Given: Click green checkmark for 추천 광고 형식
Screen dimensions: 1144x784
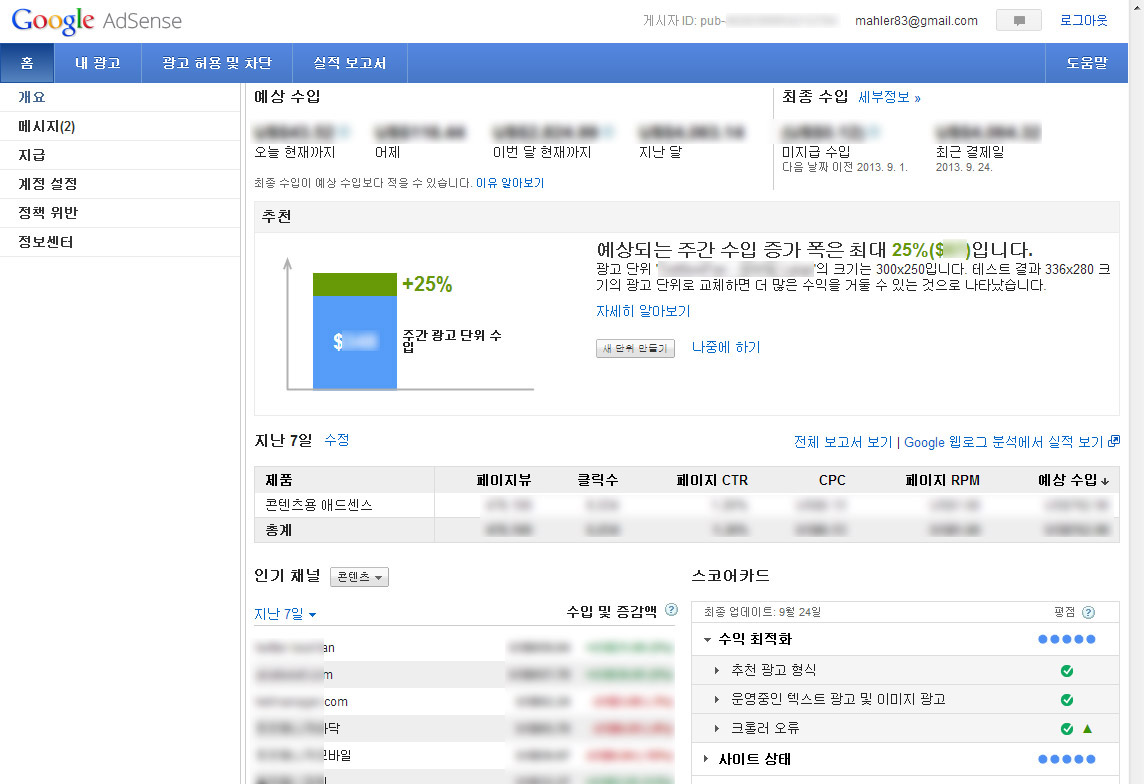Looking at the screenshot, I should point(1066,670).
